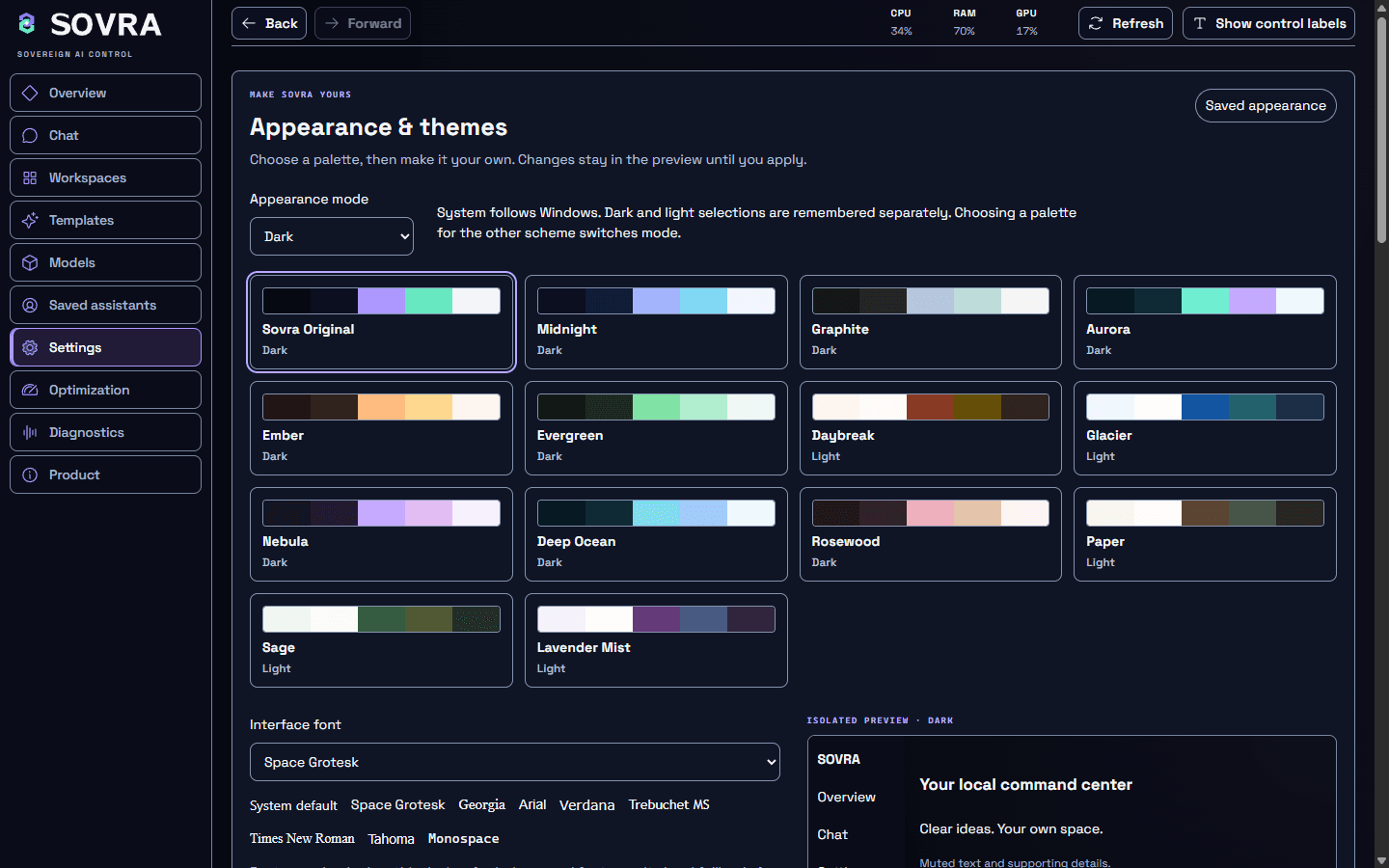Go to the Templates page

(x=105, y=220)
